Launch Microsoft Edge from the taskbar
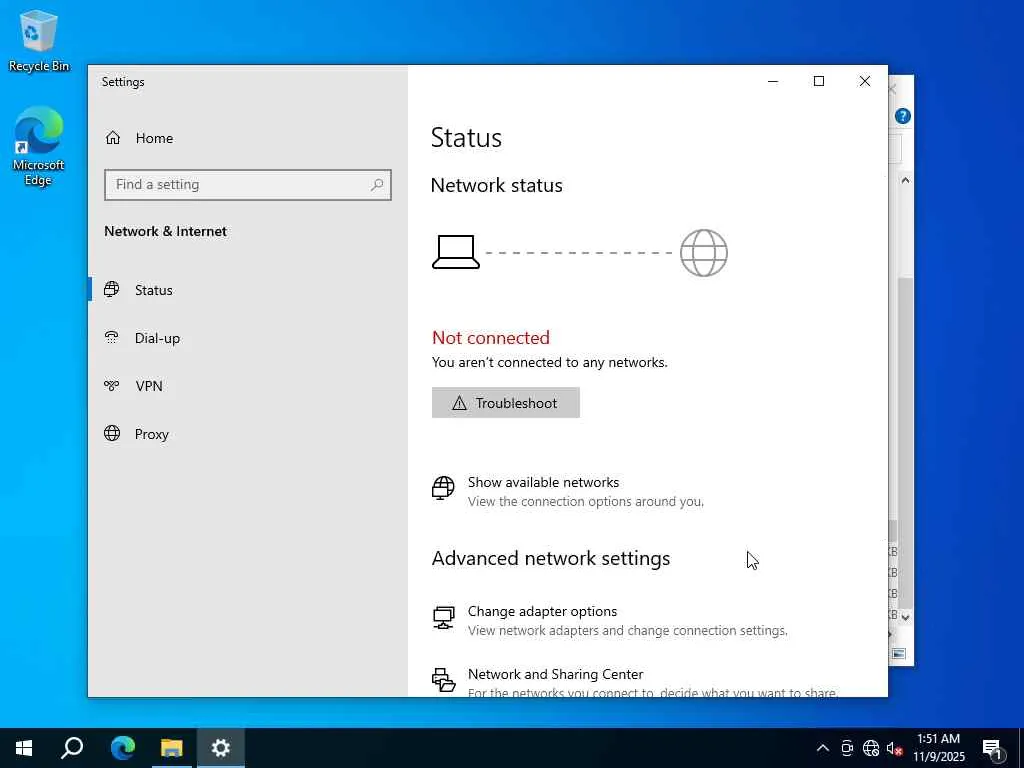 pyautogui.click(x=122, y=748)
